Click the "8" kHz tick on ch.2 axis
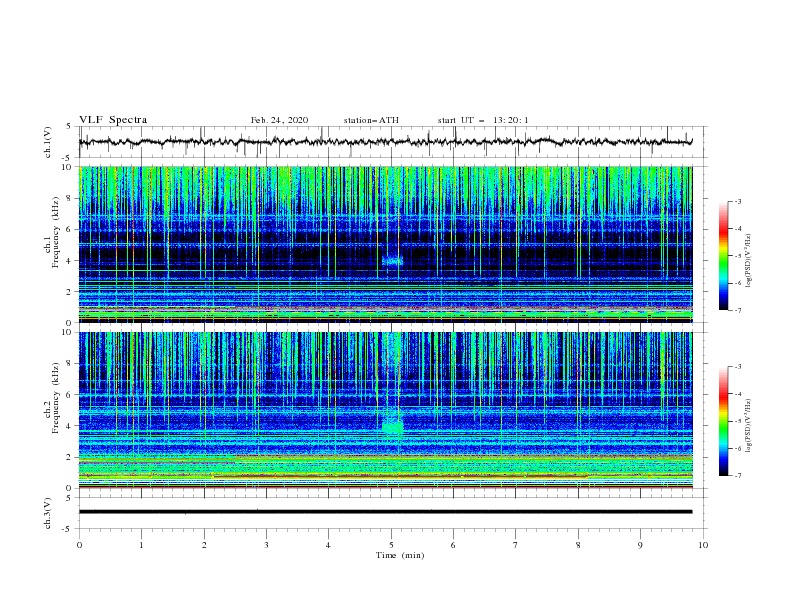 69,364
